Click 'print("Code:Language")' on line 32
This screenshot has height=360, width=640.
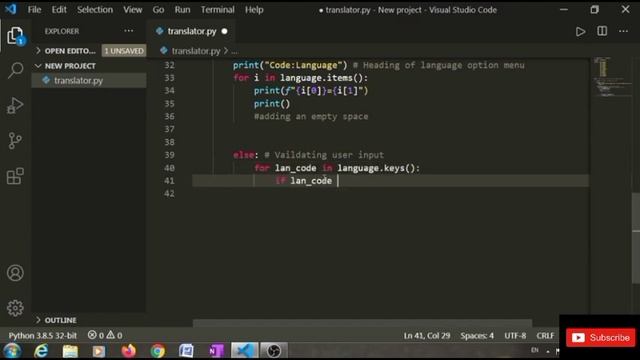tap(290, 65)
